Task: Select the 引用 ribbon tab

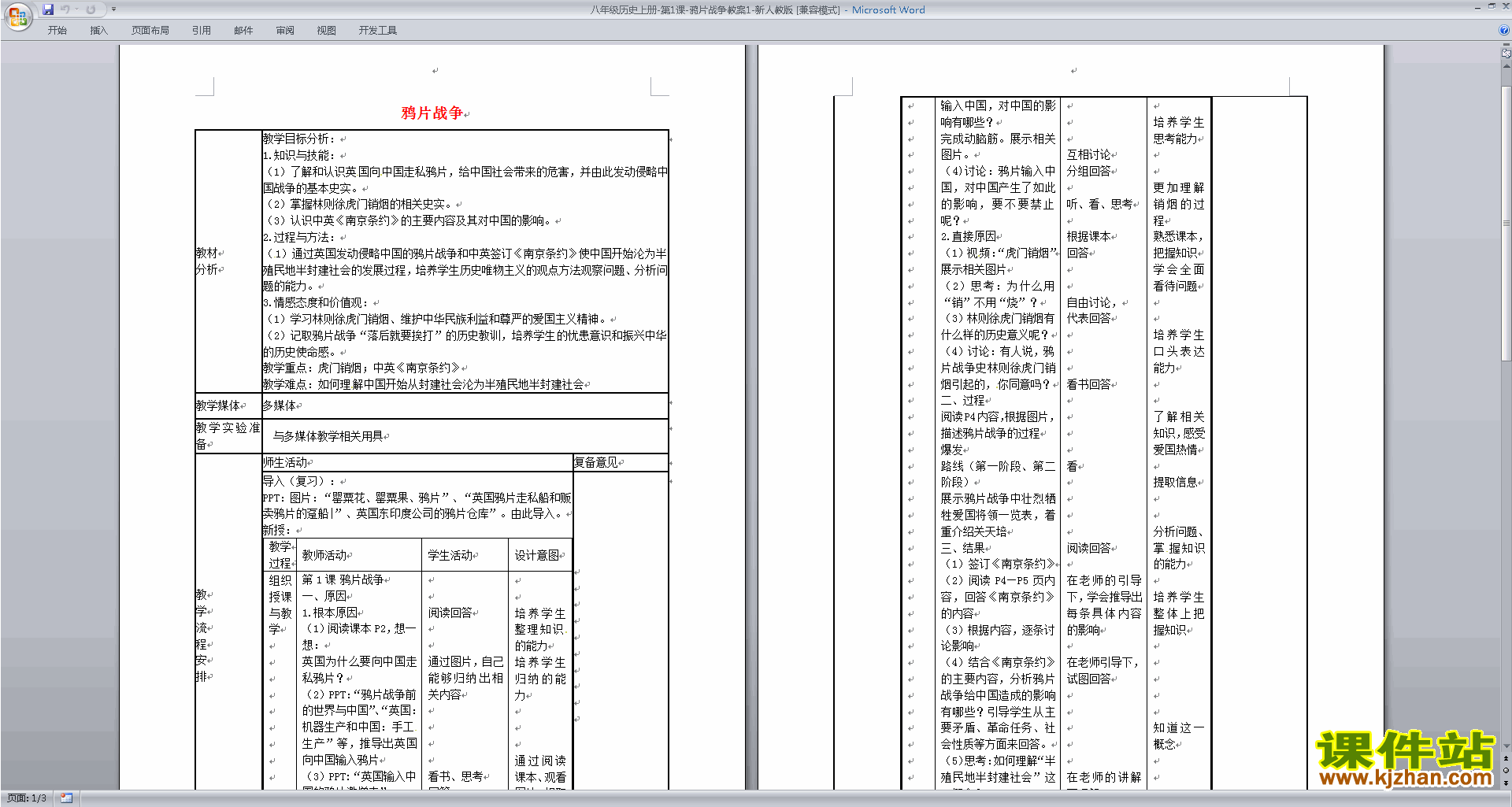Action: coord(202,30)
